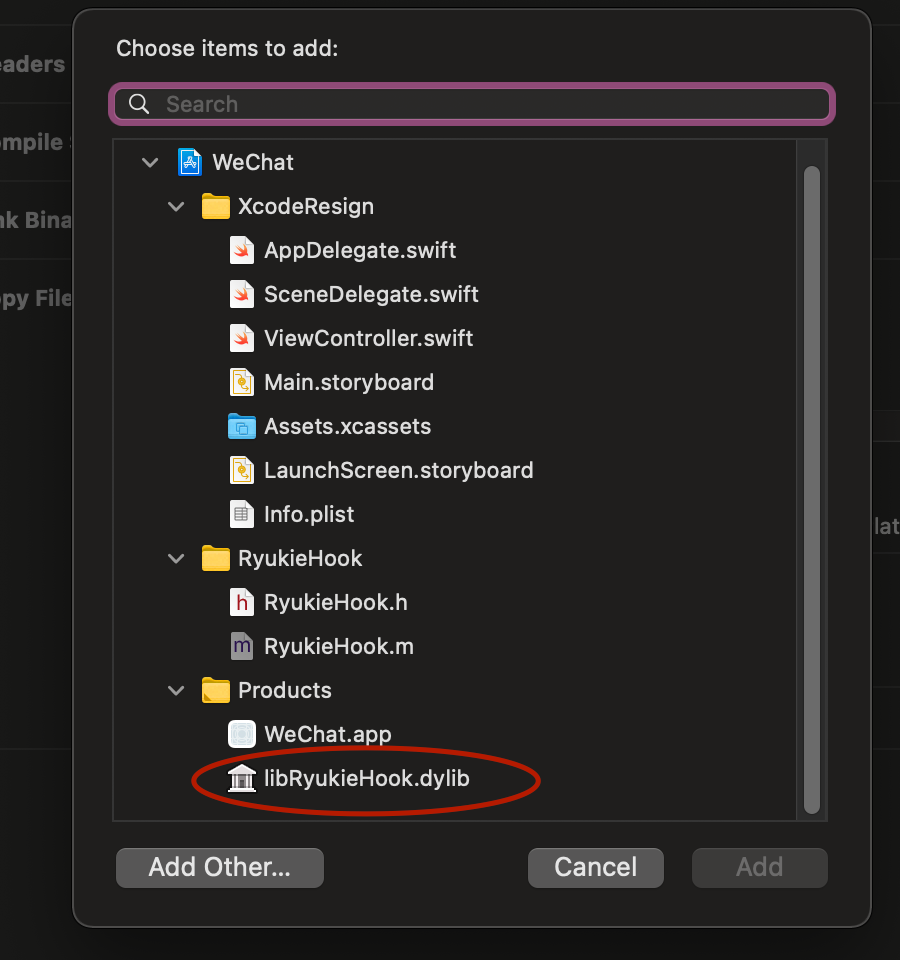Viewport: 900px width, 960px height.
Task: Click the WeChat Xcode project icon
Action: click(x=190, y=162)
